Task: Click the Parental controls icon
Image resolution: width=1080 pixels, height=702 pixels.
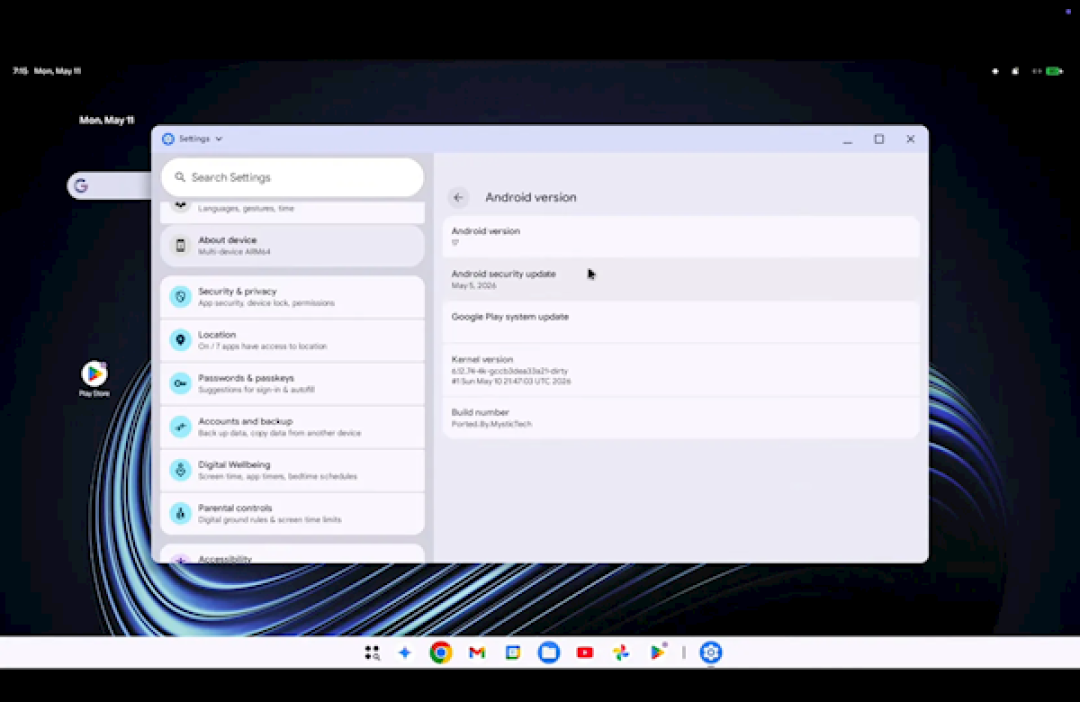Action: tap(180, 514)
